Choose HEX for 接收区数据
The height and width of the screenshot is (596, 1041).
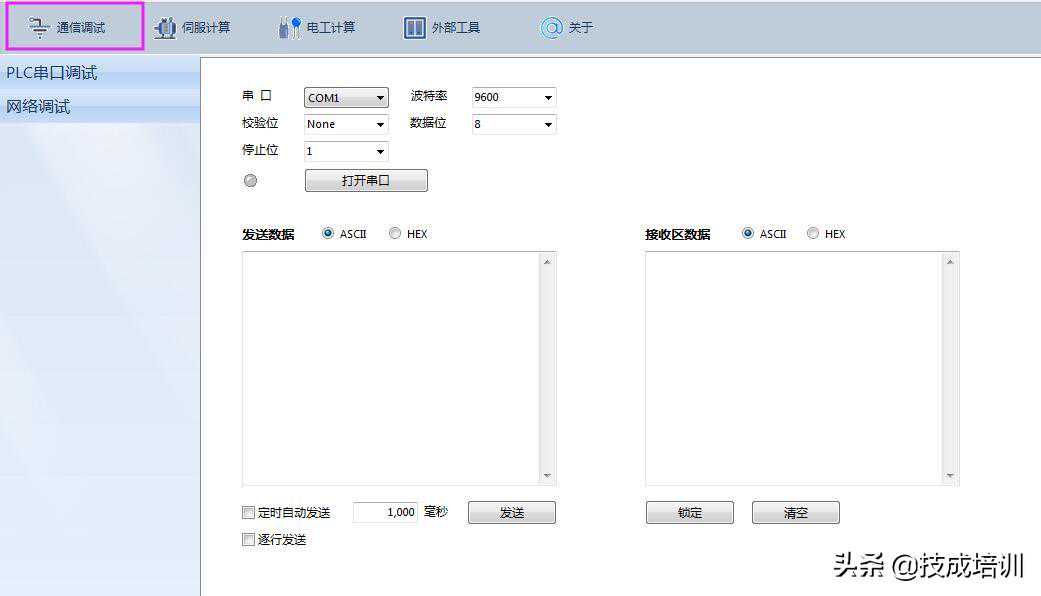coord(813,234)
